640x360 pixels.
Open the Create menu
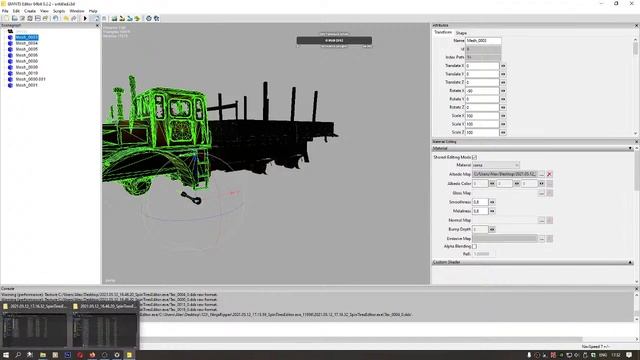(30, 11)
